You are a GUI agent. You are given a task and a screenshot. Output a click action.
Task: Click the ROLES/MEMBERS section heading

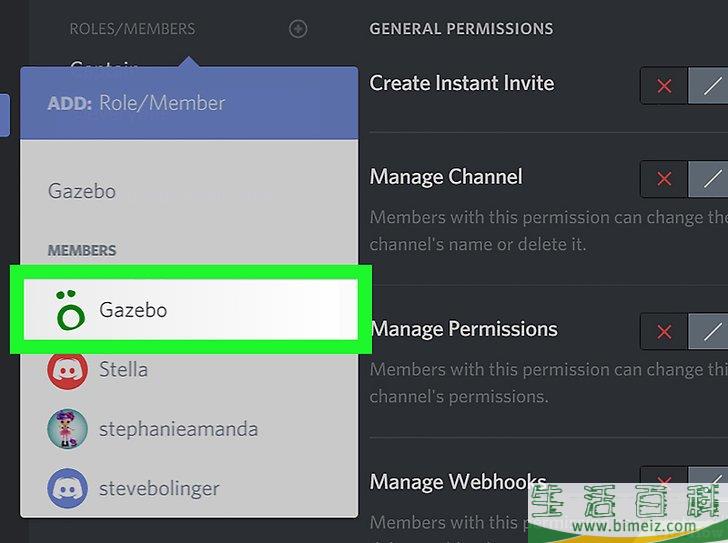point(132,29)
